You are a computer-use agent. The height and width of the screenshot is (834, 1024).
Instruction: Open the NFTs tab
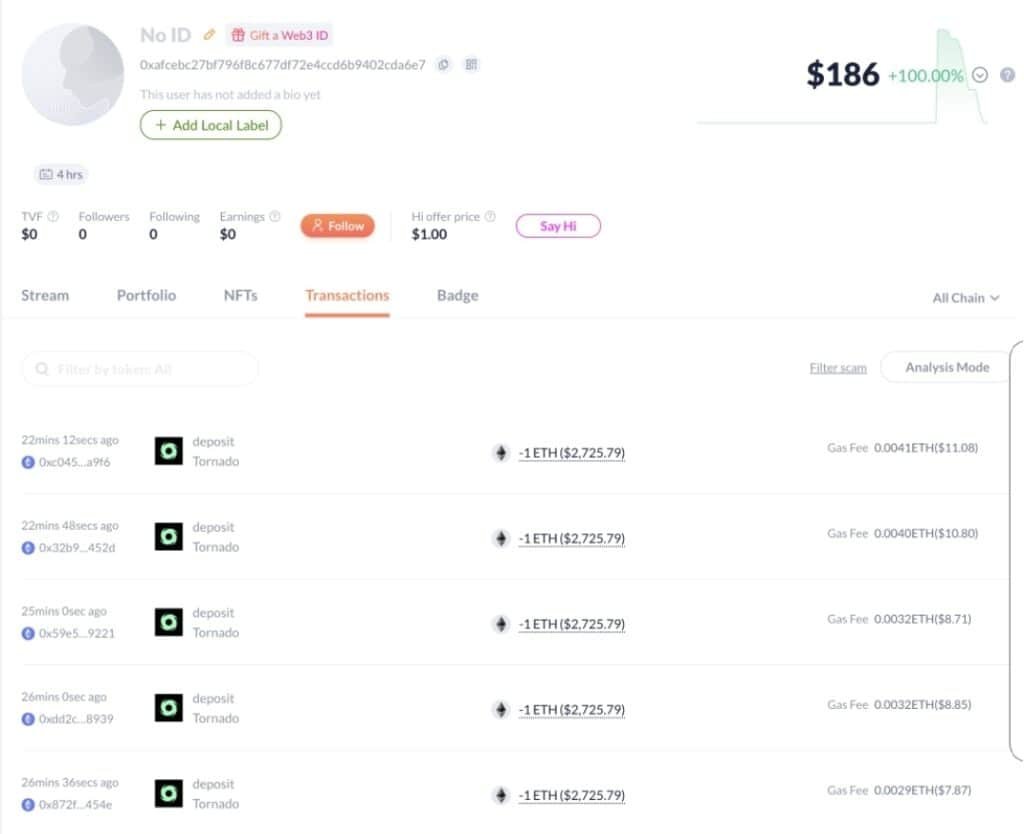[x=240, y=295]
